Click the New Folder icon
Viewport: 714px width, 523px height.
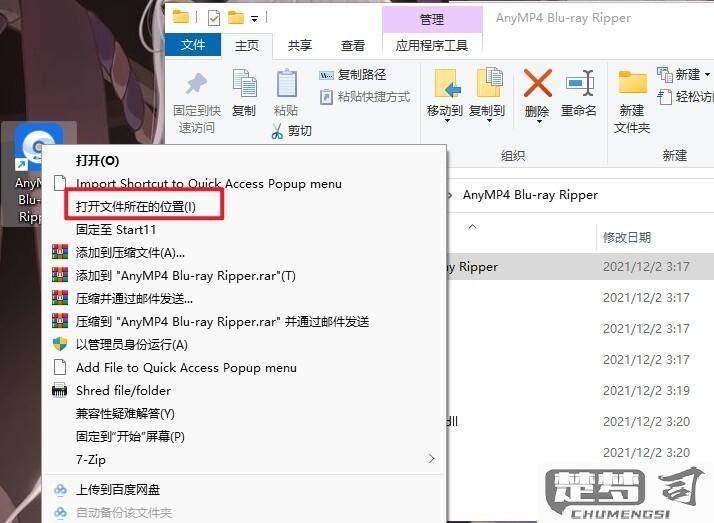point(632,83)
